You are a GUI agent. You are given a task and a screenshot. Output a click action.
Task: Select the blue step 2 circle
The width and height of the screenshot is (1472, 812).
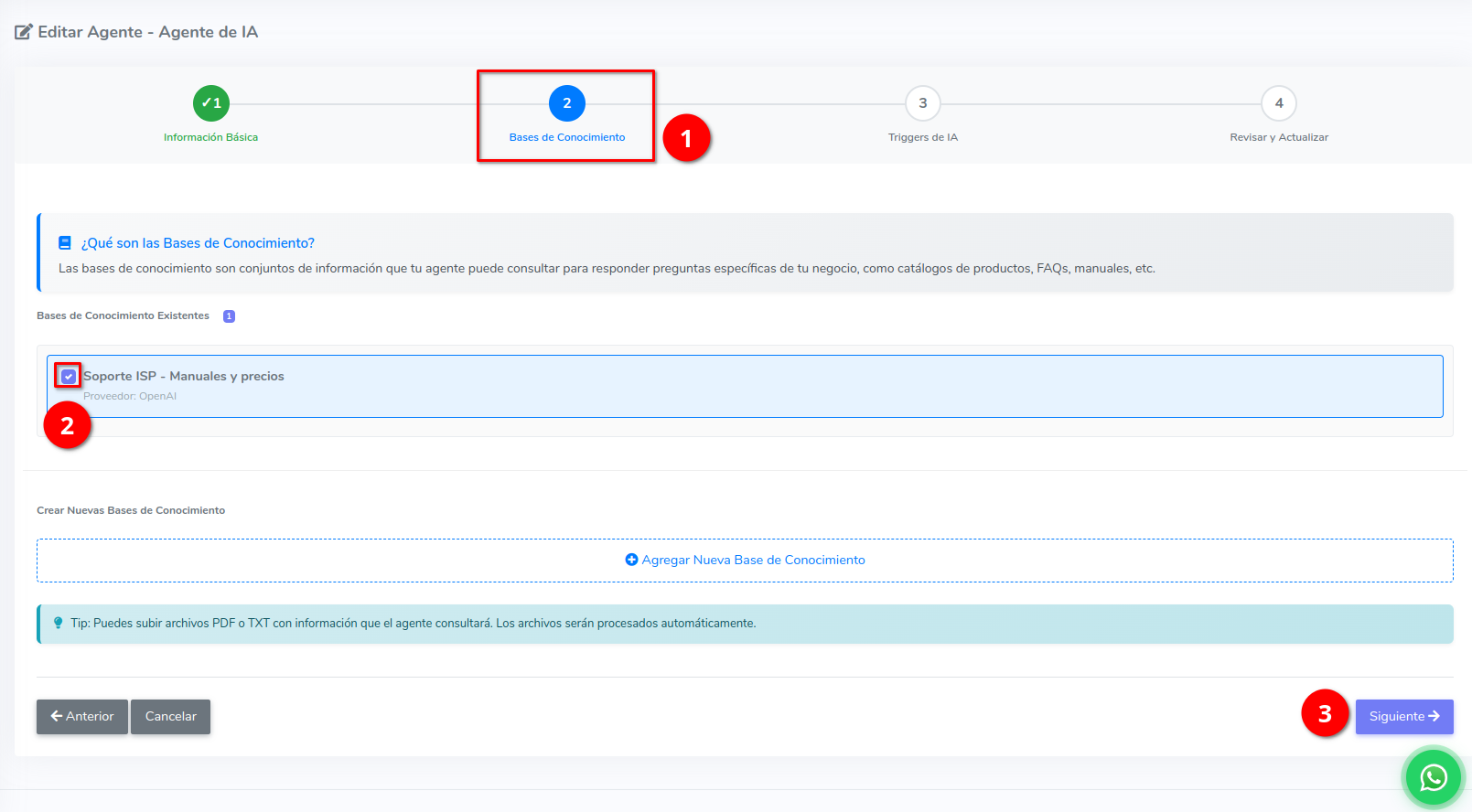[x=567, y=103]
